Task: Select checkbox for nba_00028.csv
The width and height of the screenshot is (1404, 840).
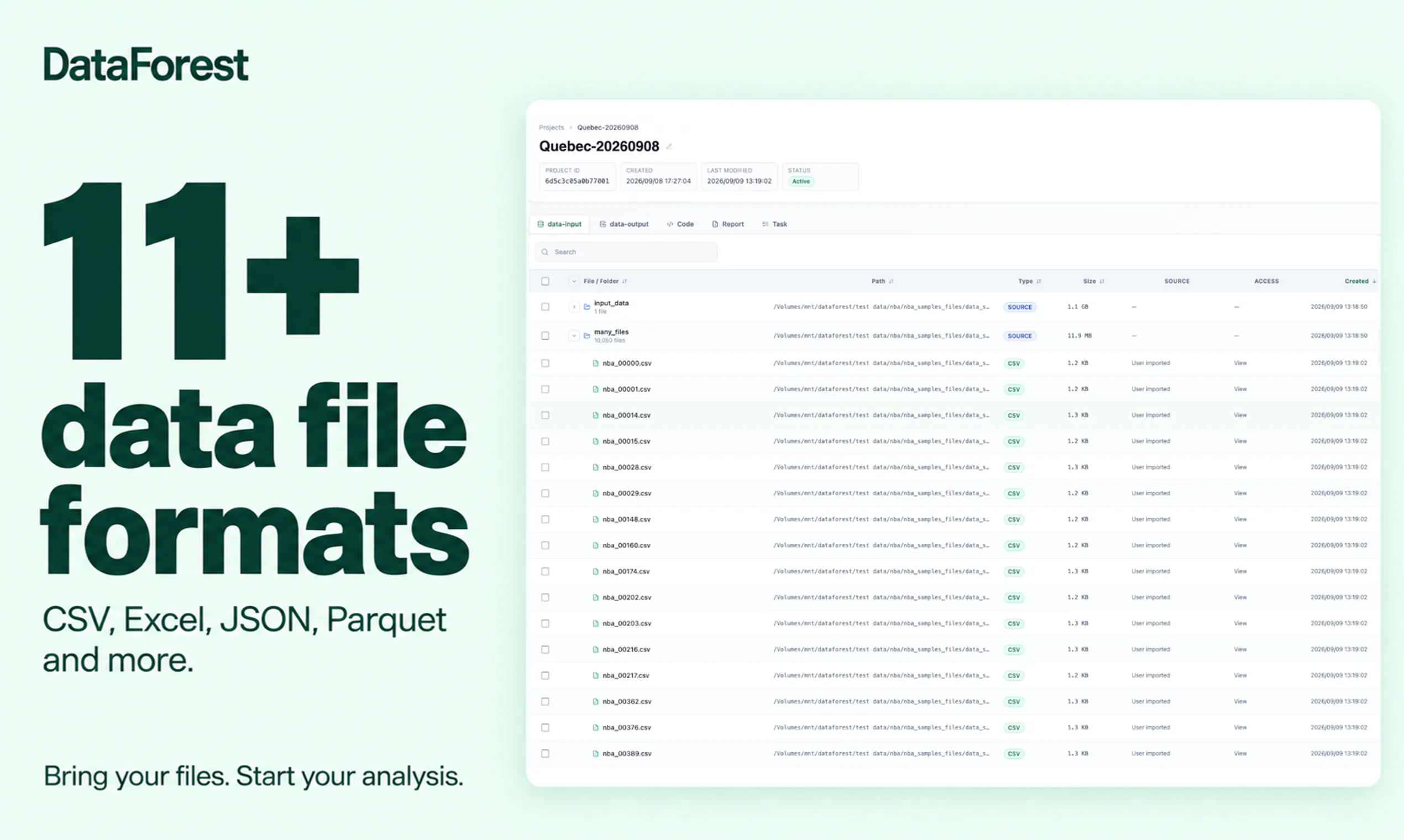Action: pos(545,468)
